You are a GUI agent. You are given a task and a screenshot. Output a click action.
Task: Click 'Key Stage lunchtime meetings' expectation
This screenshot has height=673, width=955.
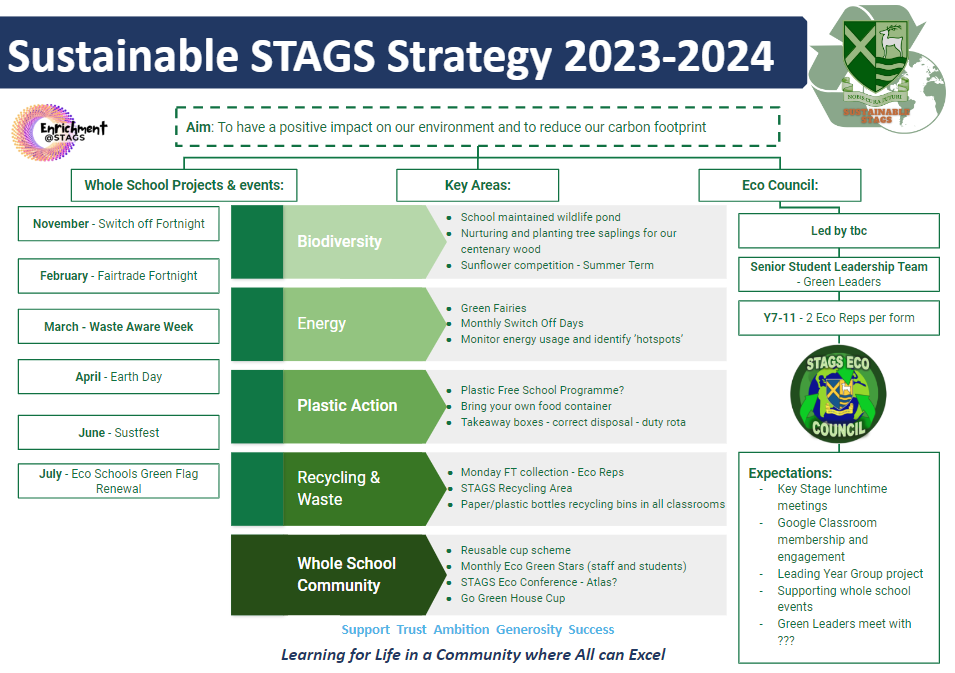(832, 497)
